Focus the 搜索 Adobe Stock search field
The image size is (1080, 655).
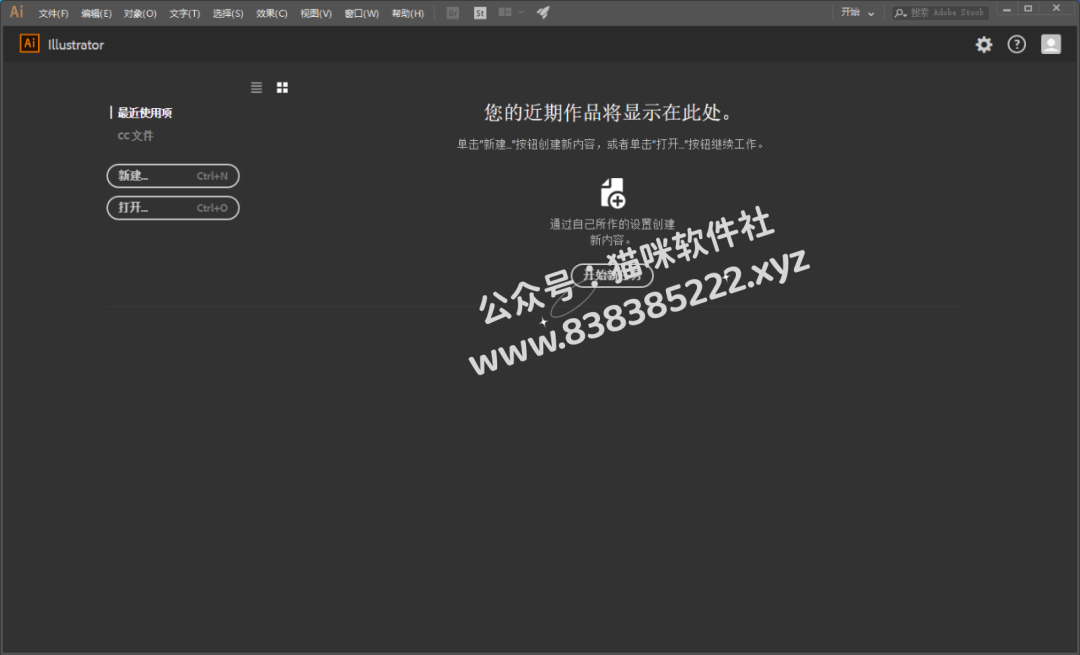click(x=941, y=12)
